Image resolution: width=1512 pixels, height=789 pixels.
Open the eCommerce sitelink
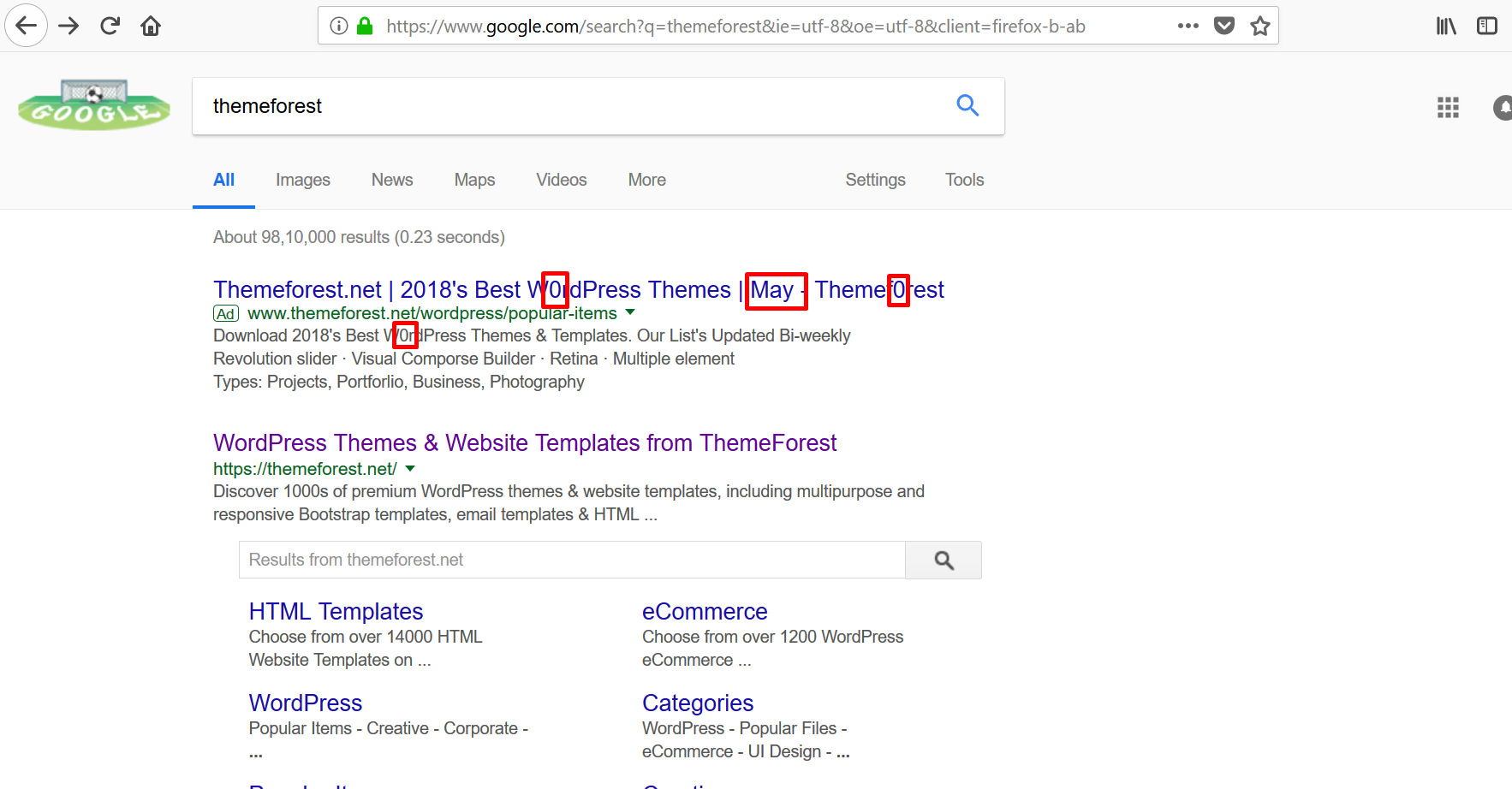pyautogui.click(x=705, y=611)
